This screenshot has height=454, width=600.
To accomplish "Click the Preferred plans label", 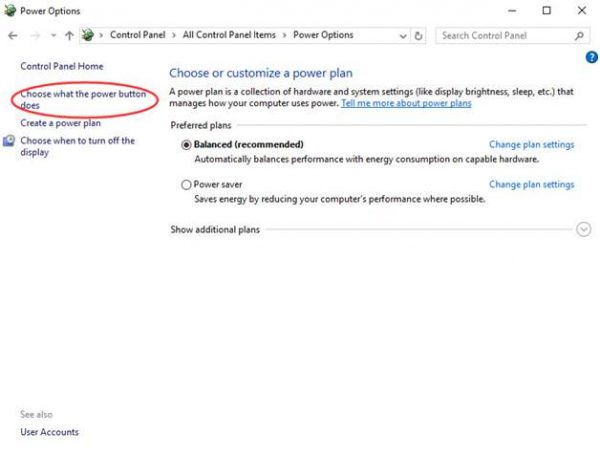I will (x=201, y=125).
